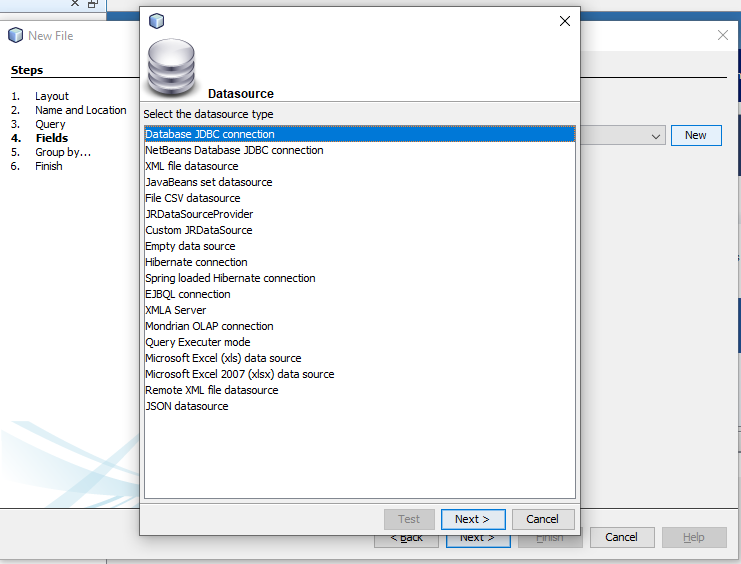Select Hibernate connection
Image resolution: width=741 pixels, height=564 pixels.
click(x=360, y=262)
